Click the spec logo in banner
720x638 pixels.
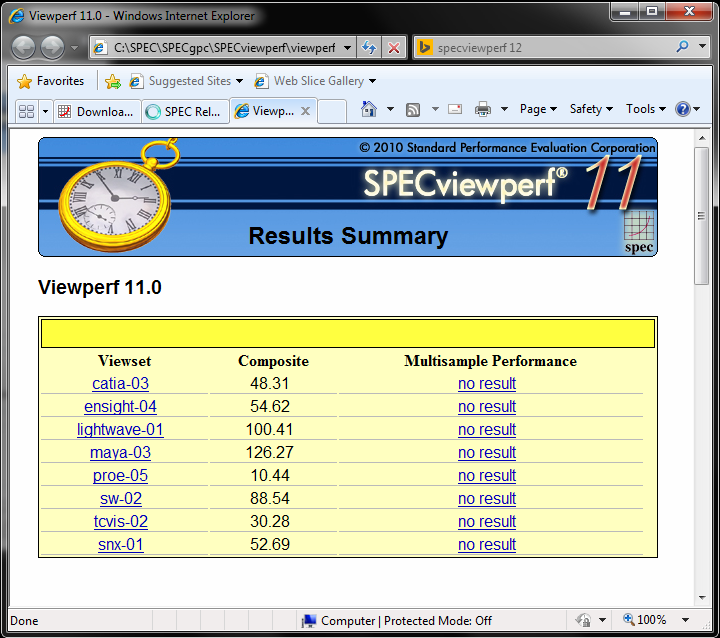pyautogui.click(x=639, y=232)
